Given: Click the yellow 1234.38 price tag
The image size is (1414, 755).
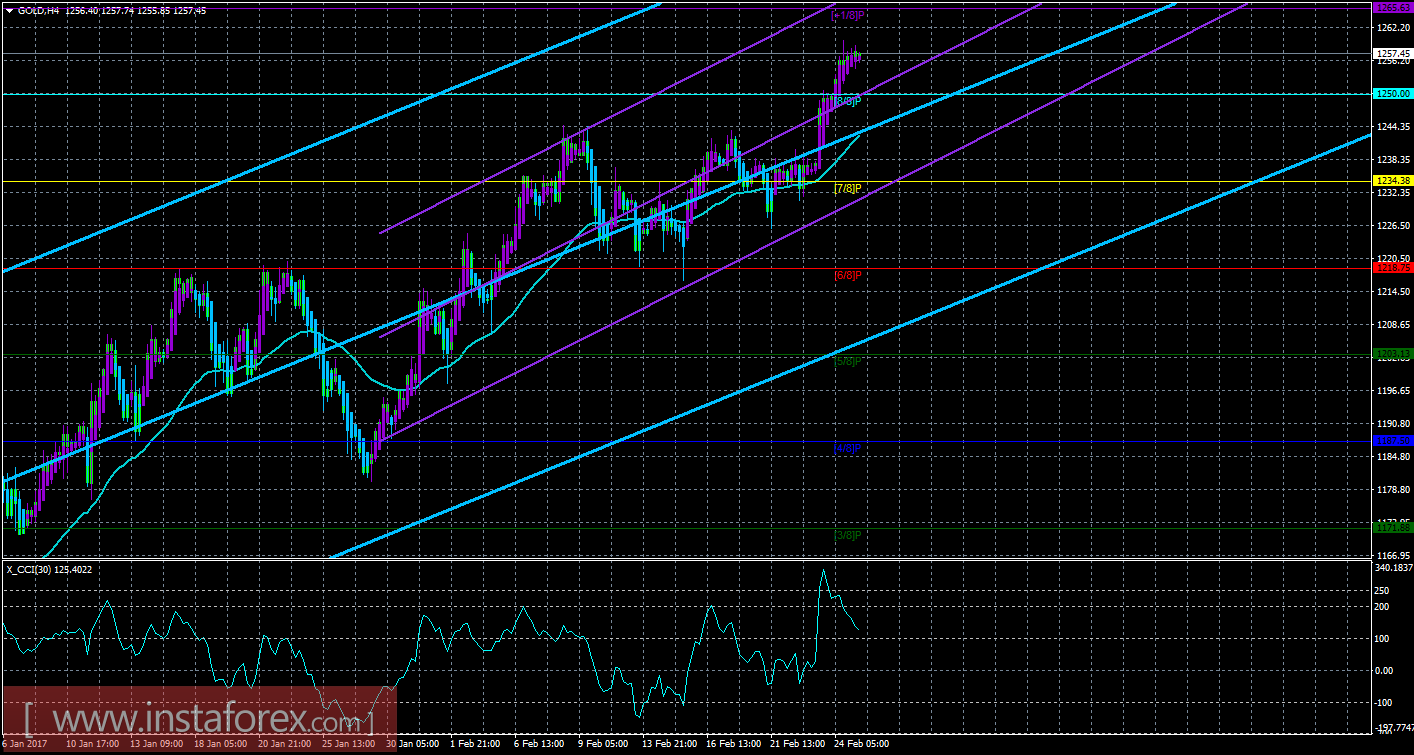Looking at the screenshot, I should click(1392, 181).
